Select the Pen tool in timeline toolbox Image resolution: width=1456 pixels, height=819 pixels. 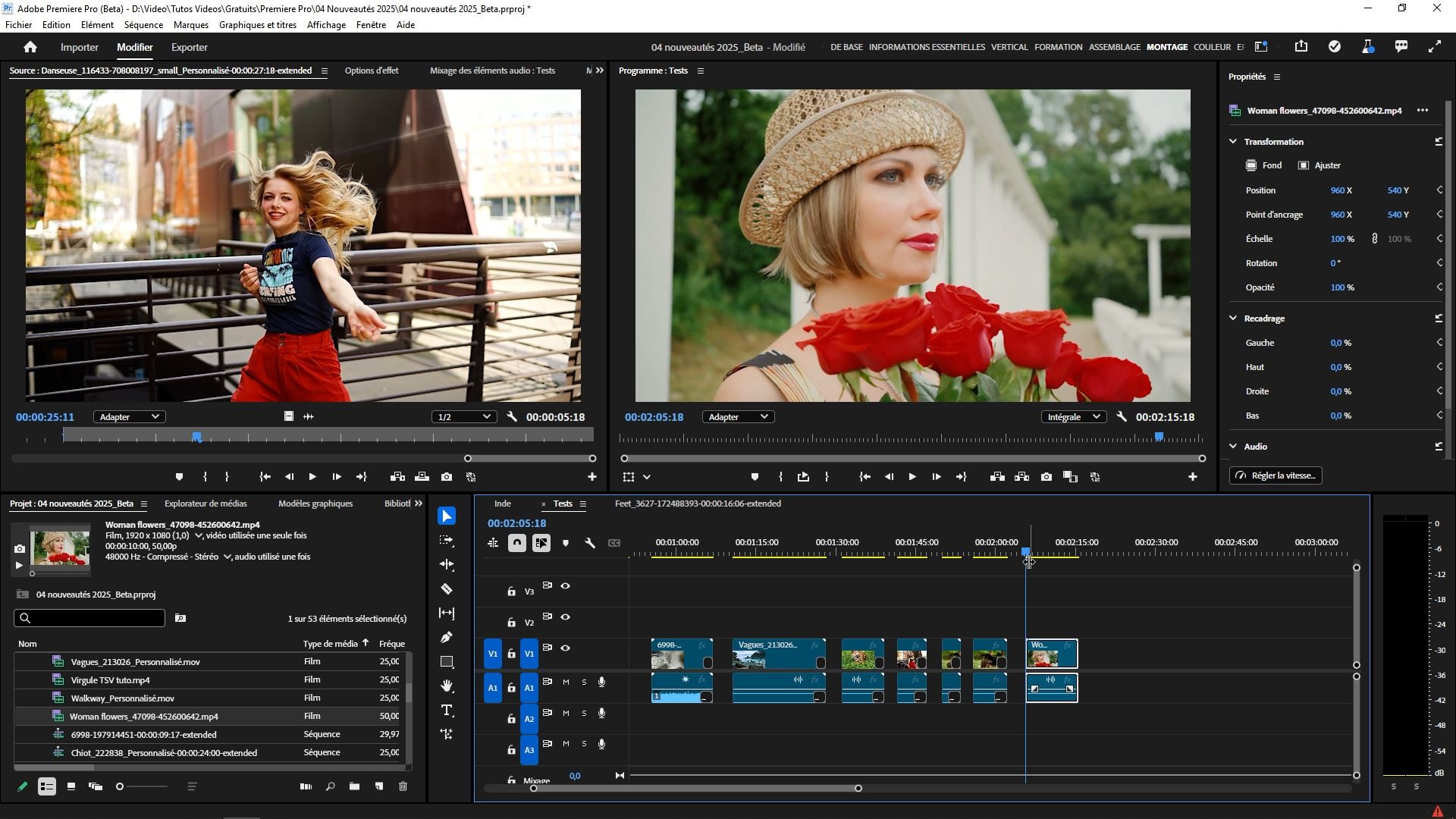click(x=447, y=638)
